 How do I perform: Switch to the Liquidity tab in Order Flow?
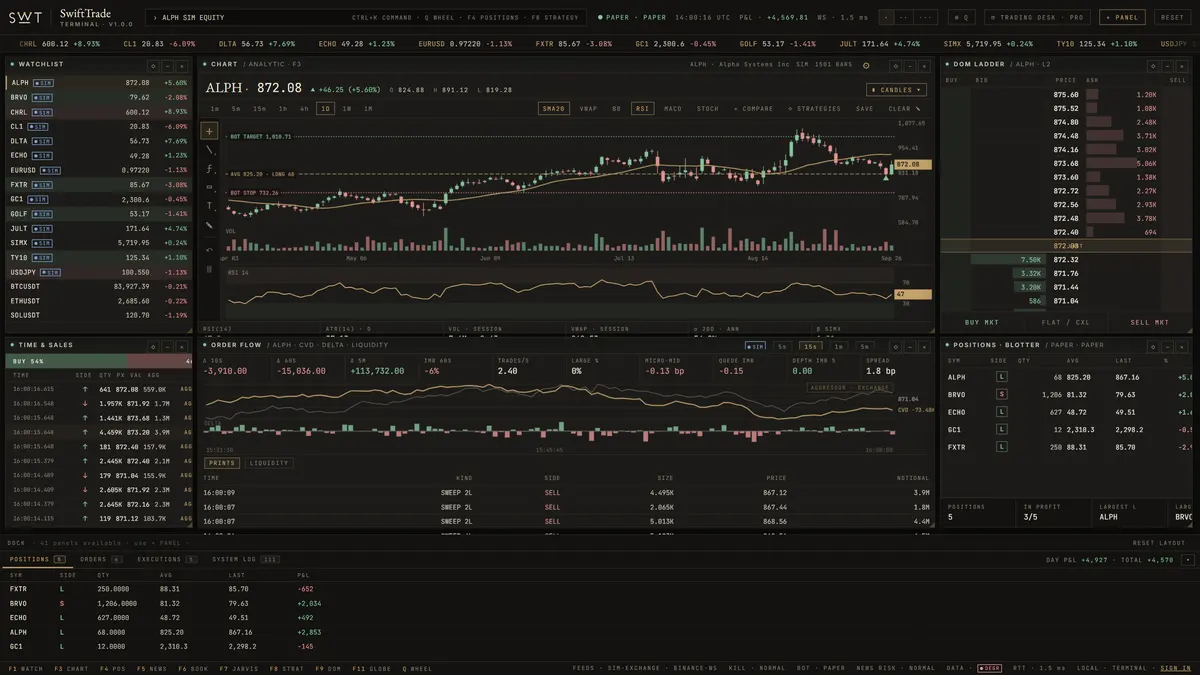(269, 463)
